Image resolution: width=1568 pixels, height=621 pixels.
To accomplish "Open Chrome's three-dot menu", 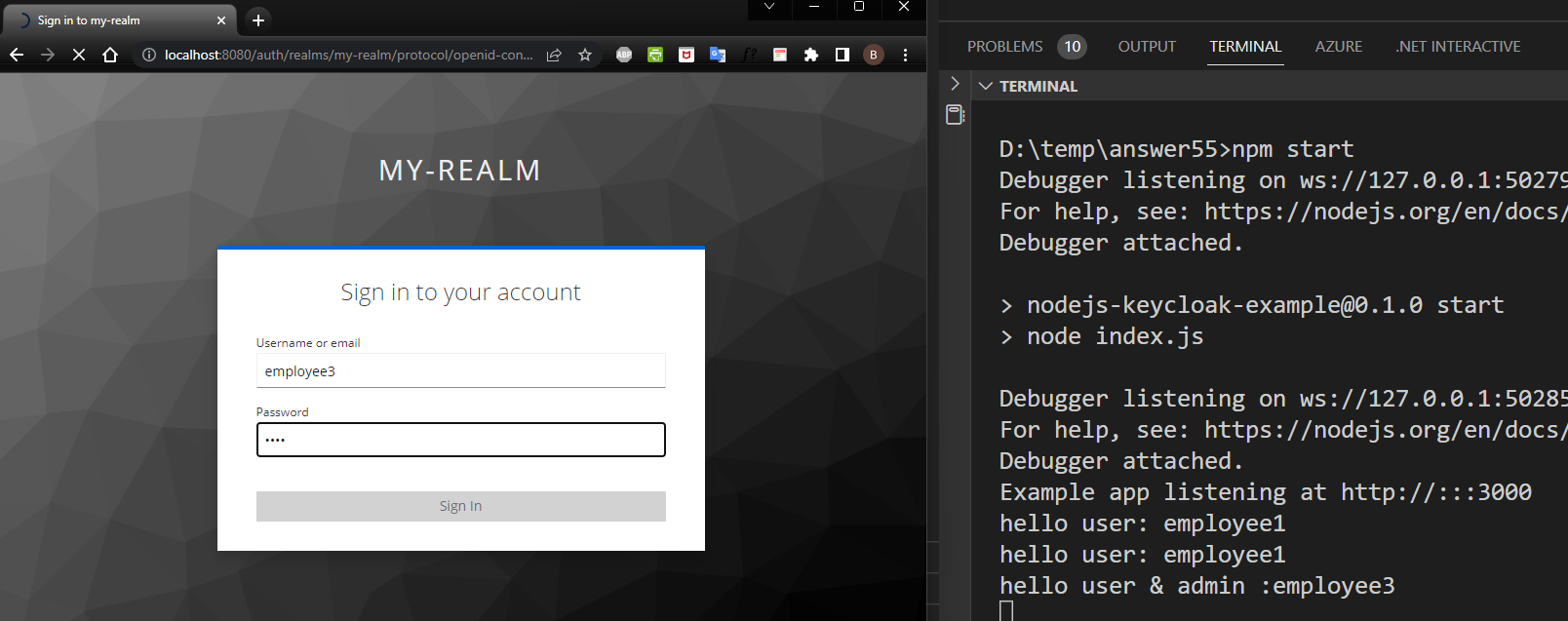I will pos(906,55).
